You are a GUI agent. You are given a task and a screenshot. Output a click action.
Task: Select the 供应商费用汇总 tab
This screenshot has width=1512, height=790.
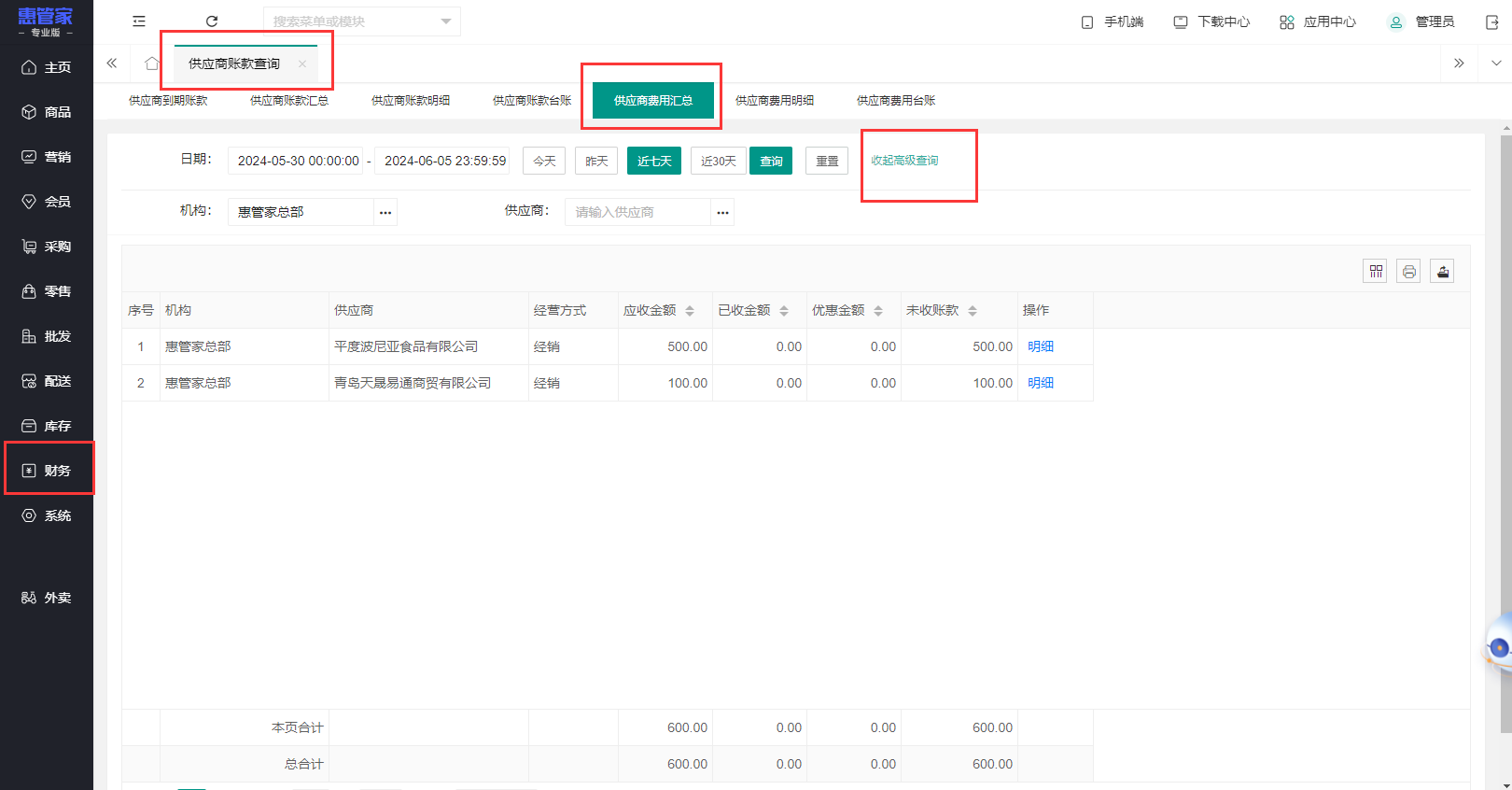click(653, 101)
